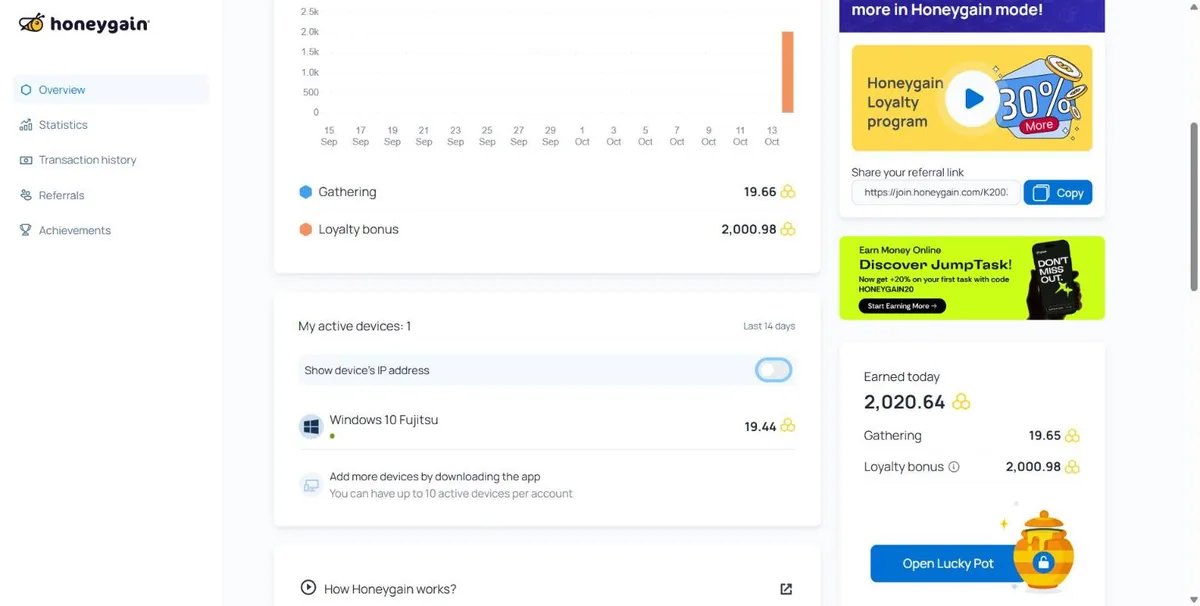This screenshot has width=1200, height=606.
Task: Click the How Honeygain works play icon
Action: point(308,588)
